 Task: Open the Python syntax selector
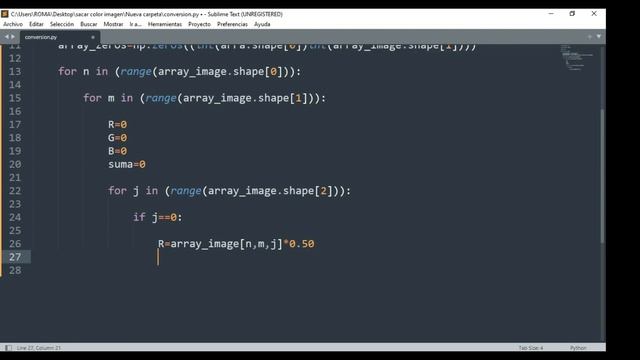[578, 348]
